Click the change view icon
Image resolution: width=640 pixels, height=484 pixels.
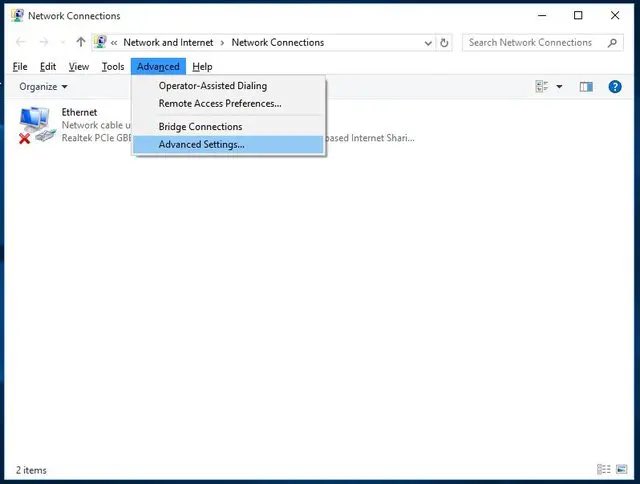pyautogui.click(x=542, y=87)
